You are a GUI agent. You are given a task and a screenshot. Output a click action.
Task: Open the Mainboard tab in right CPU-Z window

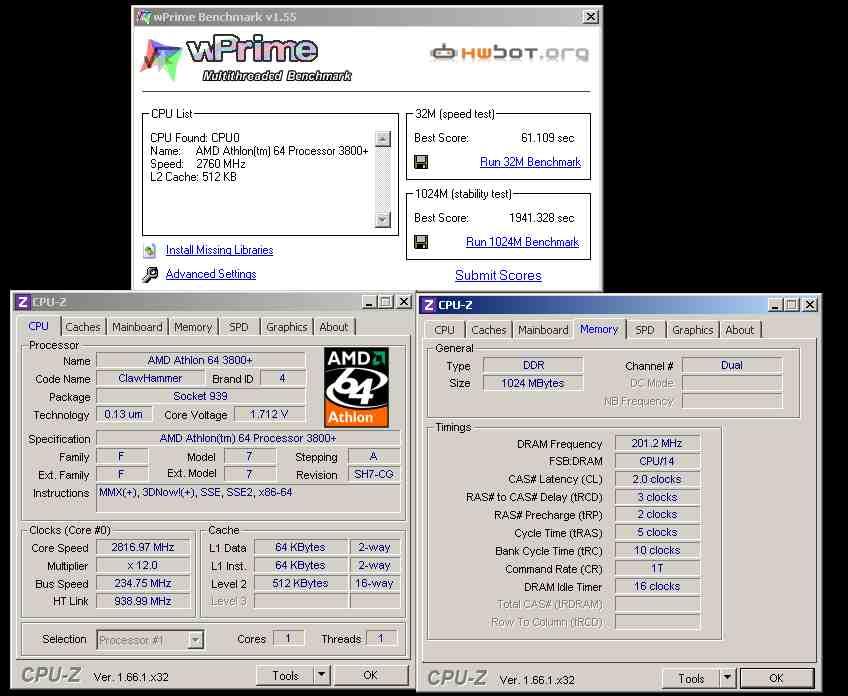(x=544, y=330)
